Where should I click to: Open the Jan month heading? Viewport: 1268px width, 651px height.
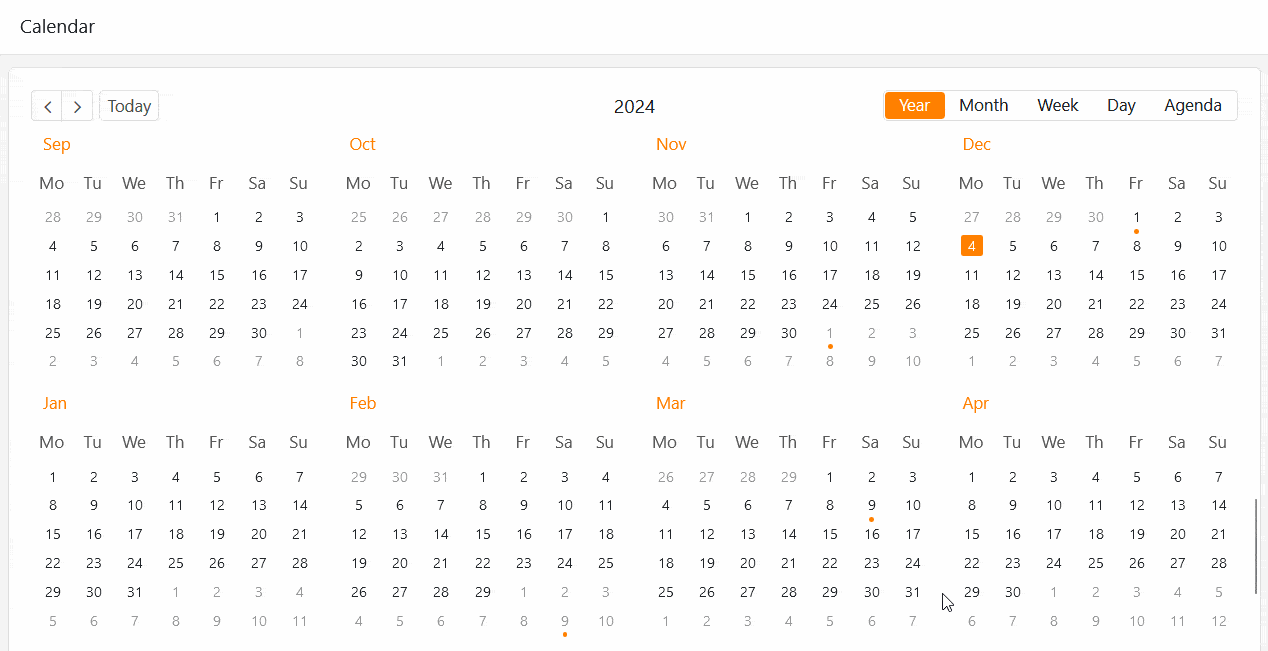tap(55, 403)
